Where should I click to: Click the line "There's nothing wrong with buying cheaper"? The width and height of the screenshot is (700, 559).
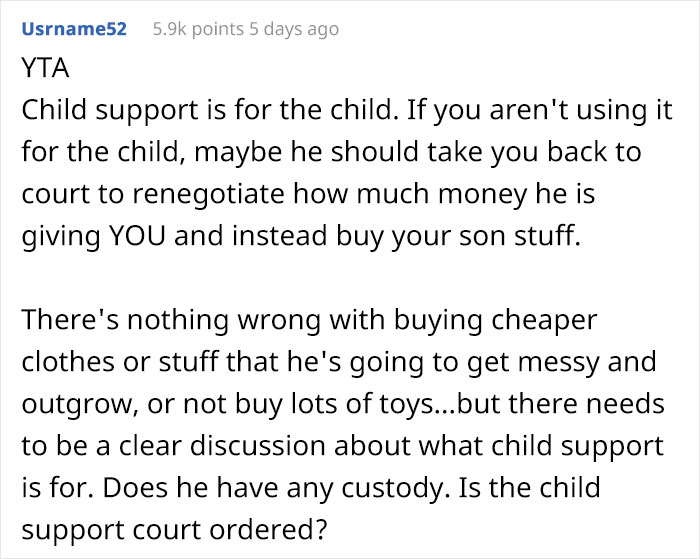click(x=309, y=320)
